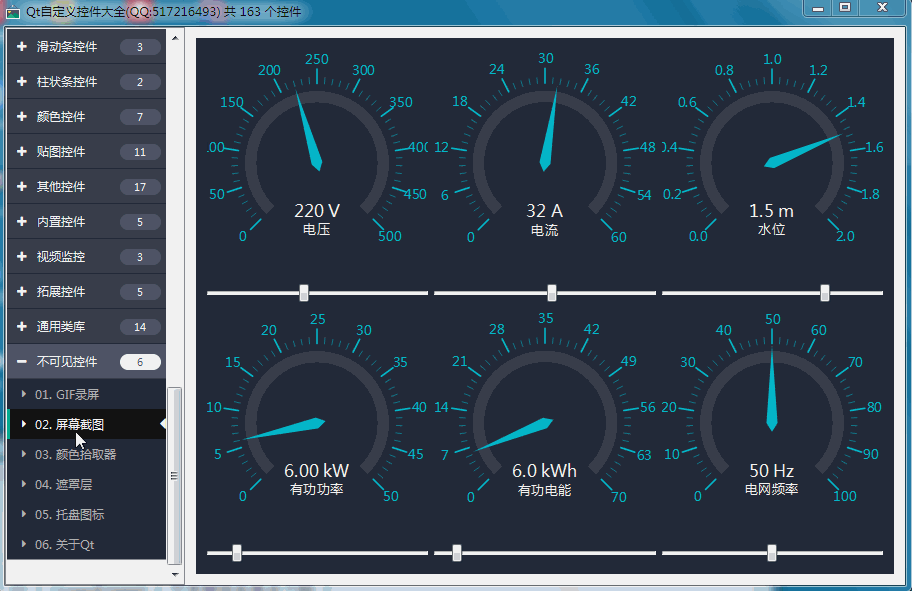Click the count badge 14 on 通用类库
Image resolution: width=912 pixels, height=591 pixels.
140,327
